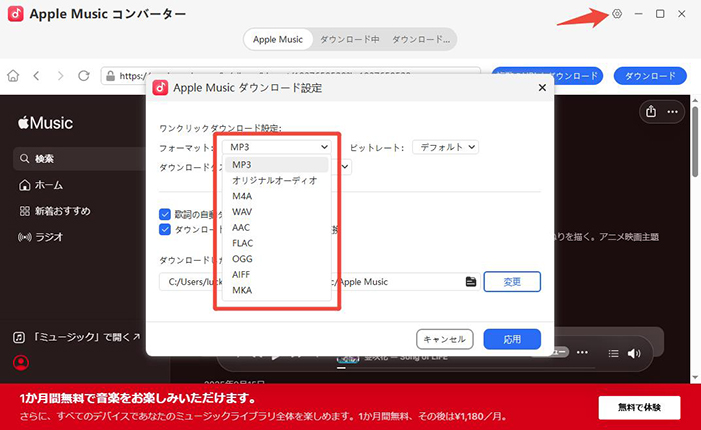Viewport: 701px width, 430px height.
Task: Open the three-dot more menu near share icon
Action: [672, 112]
